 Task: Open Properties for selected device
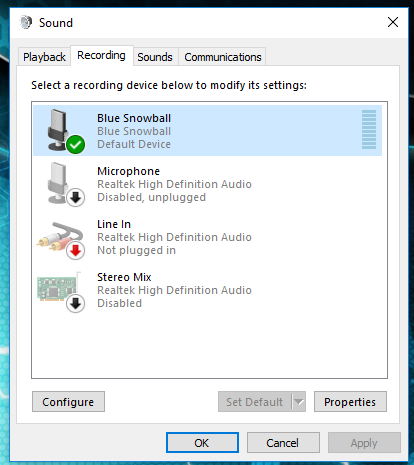(350, 402)
